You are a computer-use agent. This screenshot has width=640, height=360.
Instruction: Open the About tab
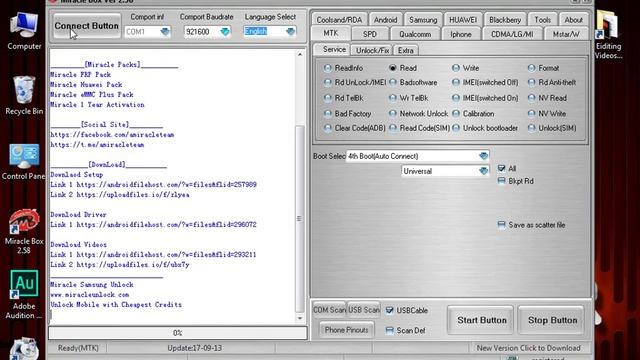573,20
